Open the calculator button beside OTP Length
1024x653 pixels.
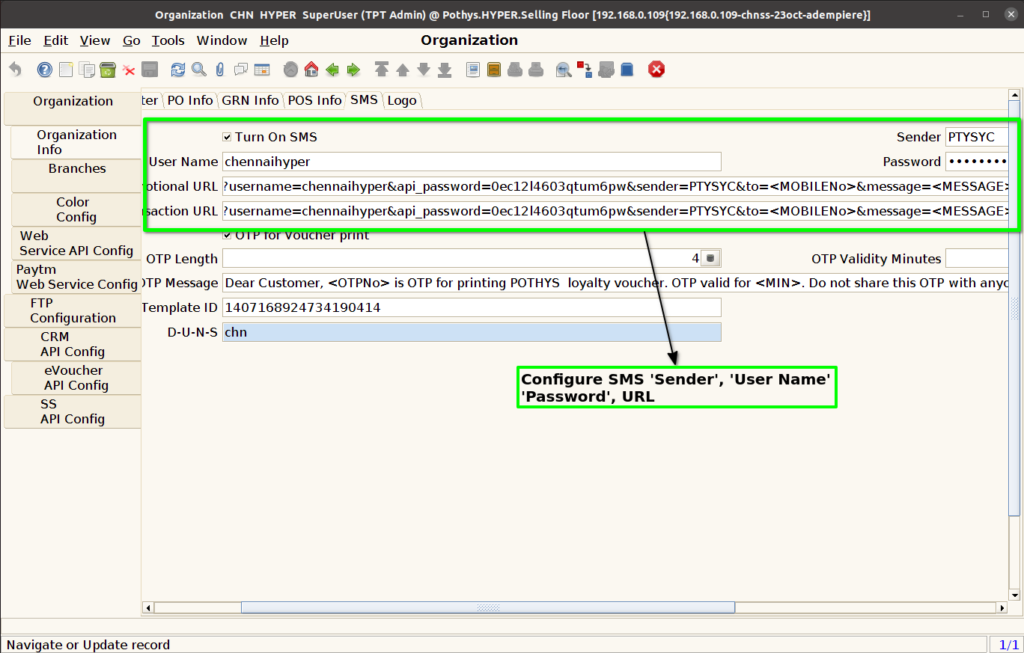[711, 259]
